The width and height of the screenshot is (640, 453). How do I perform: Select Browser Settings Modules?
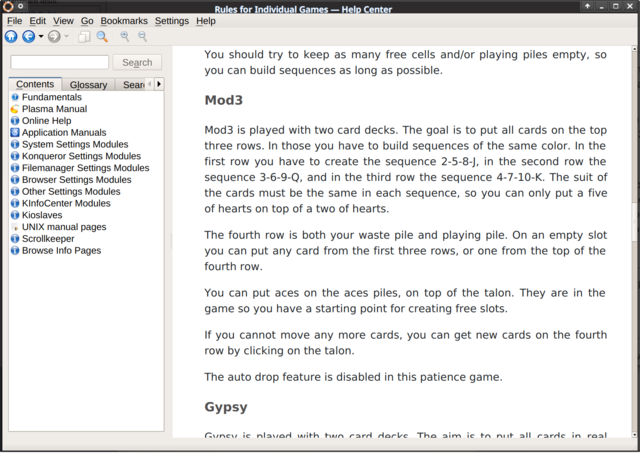(x=77, y=180)
